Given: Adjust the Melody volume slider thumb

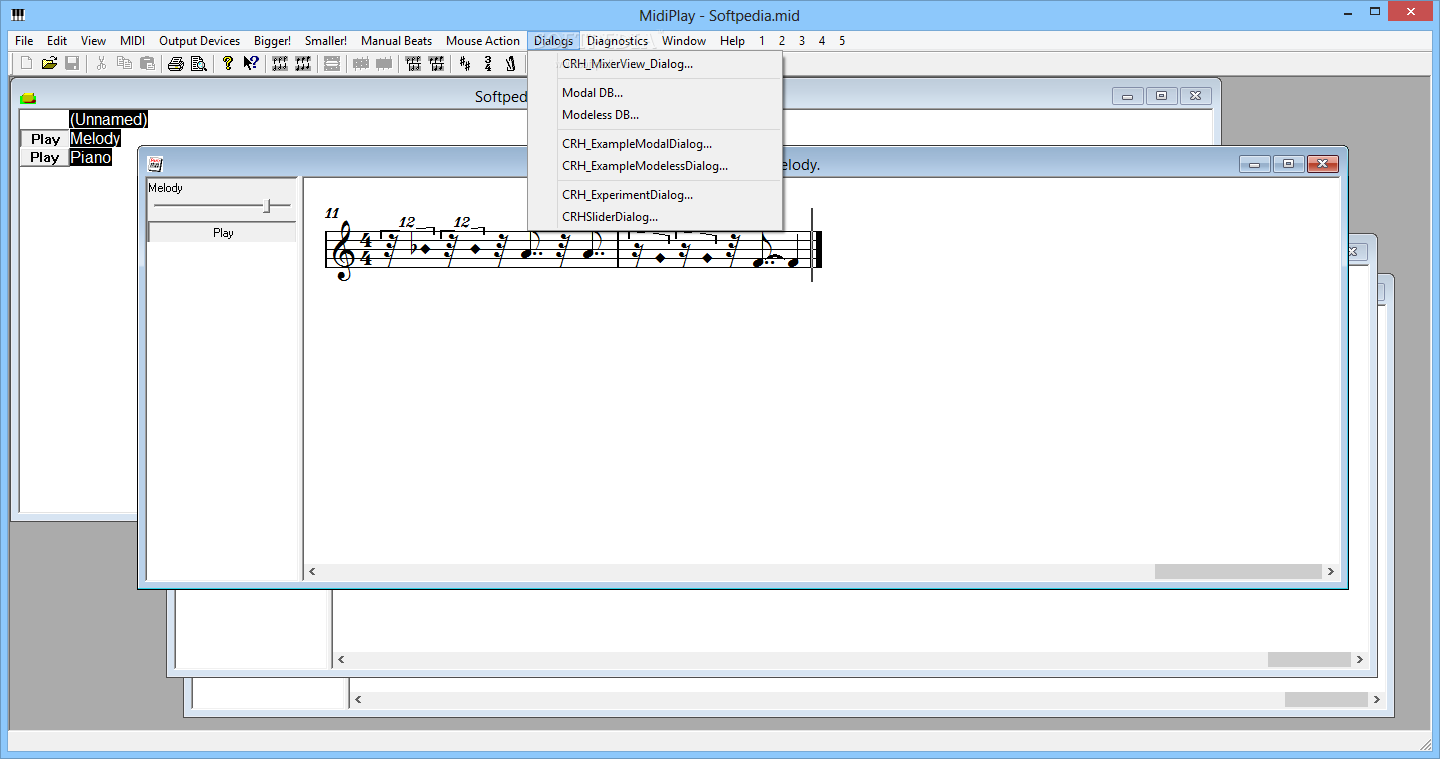Looking at the screenshot, I should point(266,206).
